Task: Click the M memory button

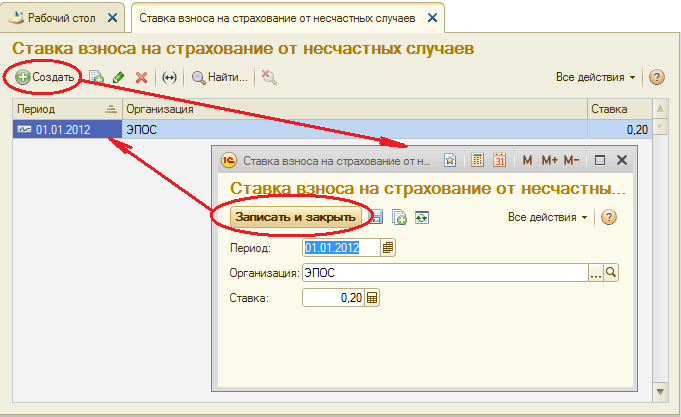Action: click(527, 160)
